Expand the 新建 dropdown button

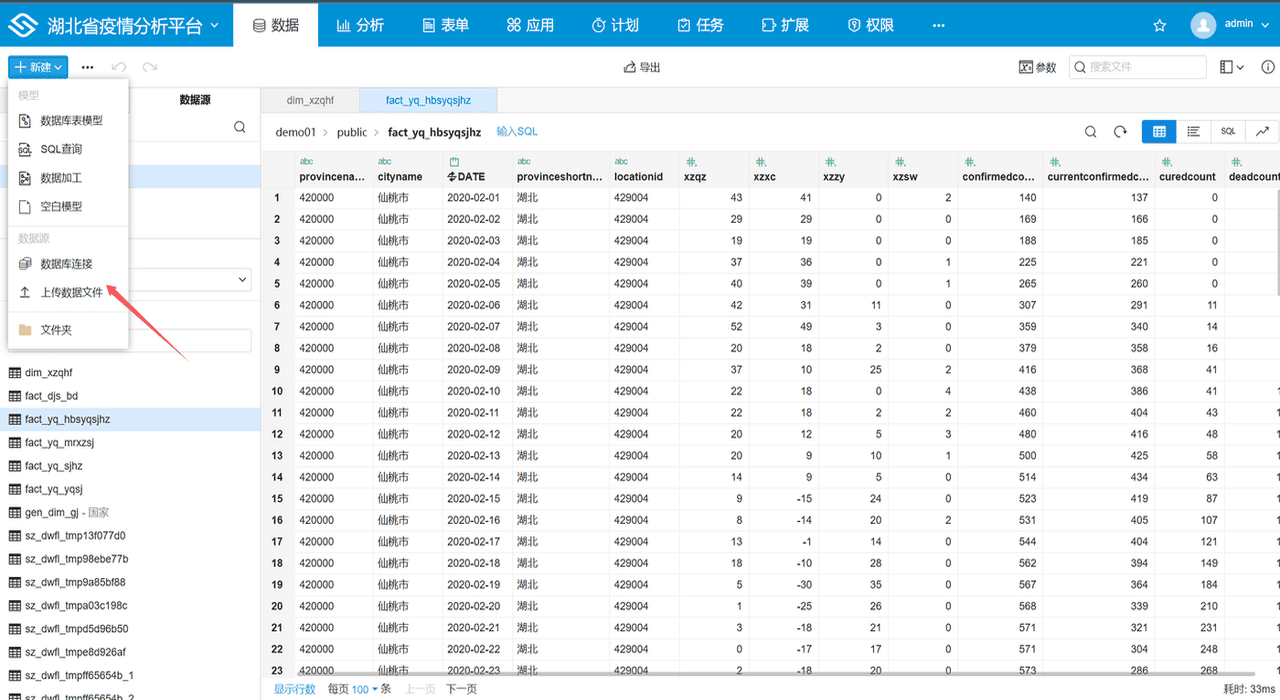pos(38,67)
